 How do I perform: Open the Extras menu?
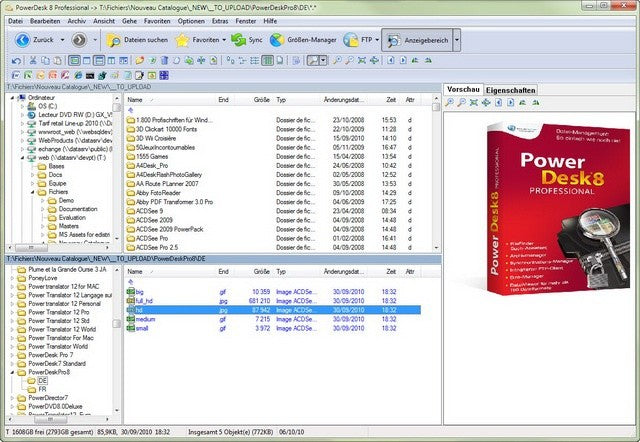point(220,21)
